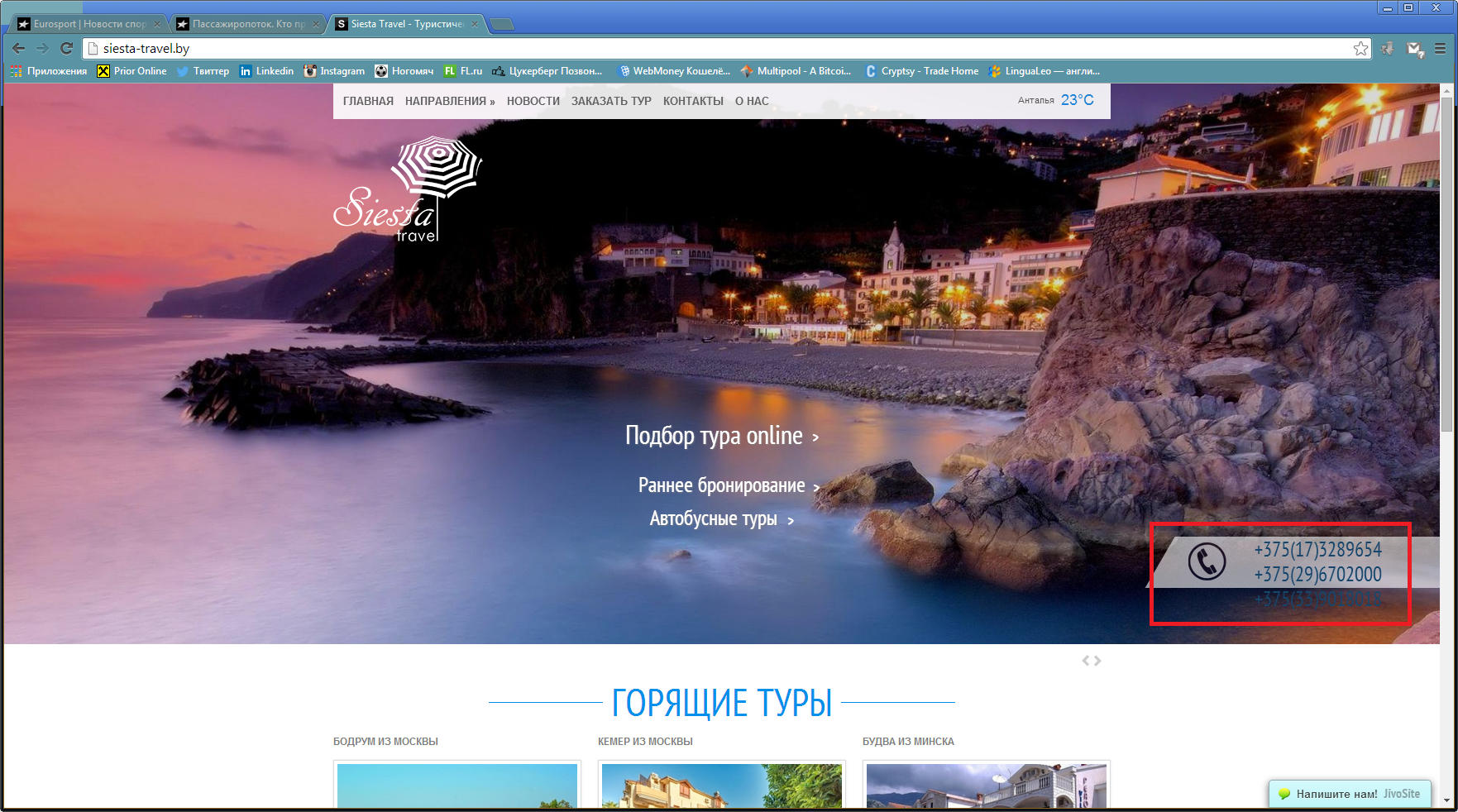Close the Eurosport tab

pos(157,24)
